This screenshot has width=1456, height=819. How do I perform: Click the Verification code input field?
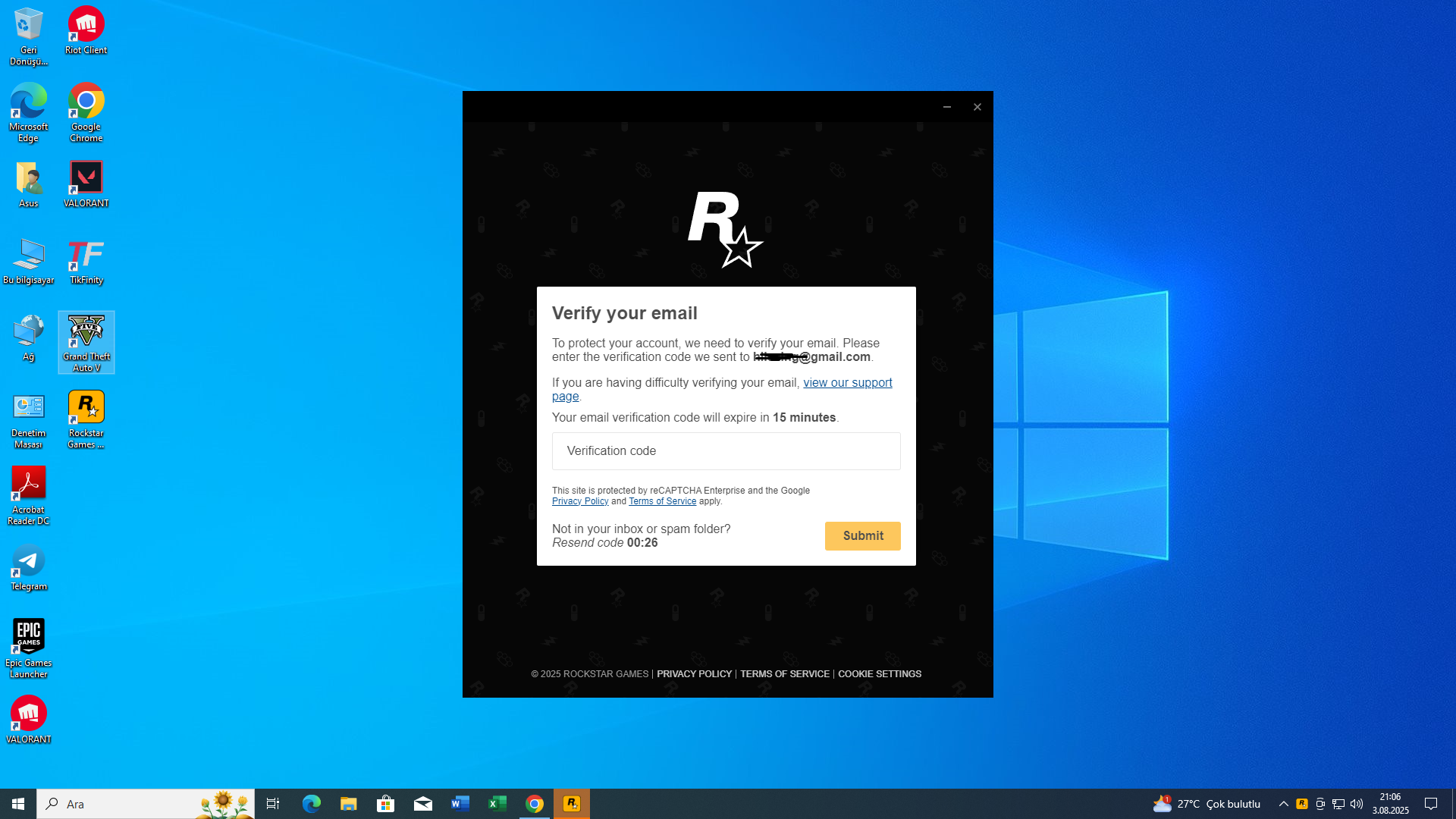[726, 451]
